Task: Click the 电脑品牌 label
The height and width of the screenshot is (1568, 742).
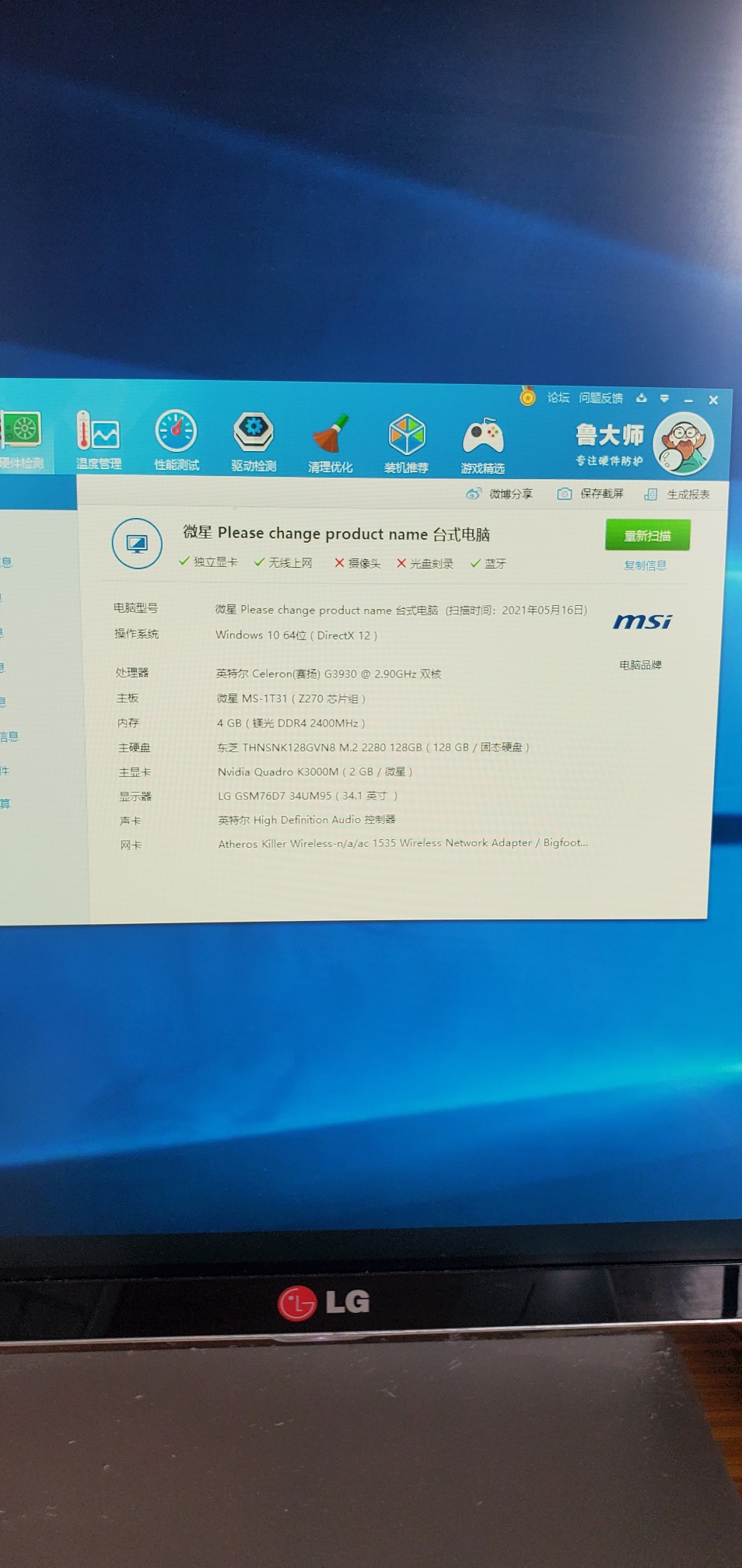Action: (x=641, y=665)
